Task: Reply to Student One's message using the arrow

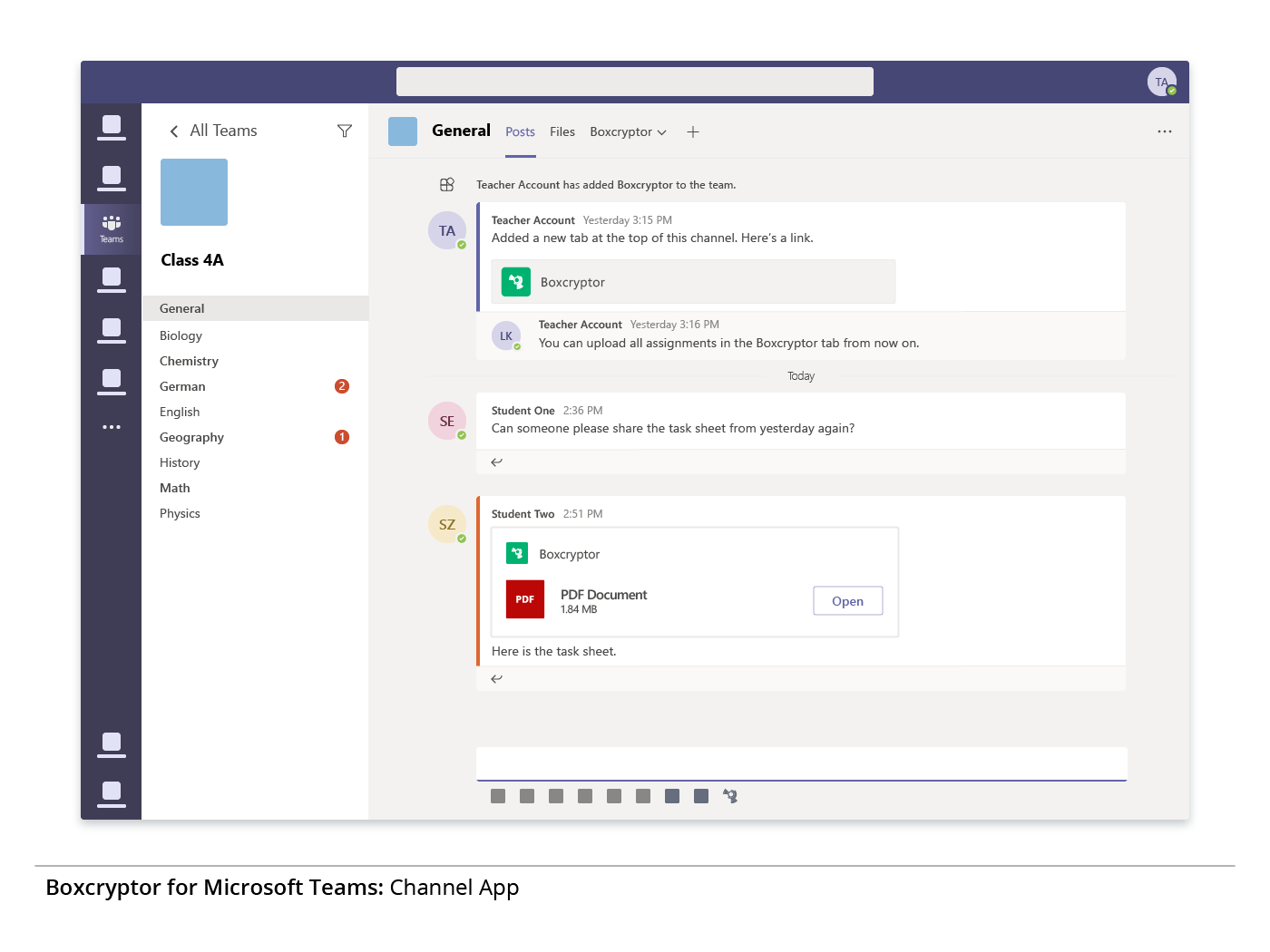Action: click(497, 462)
